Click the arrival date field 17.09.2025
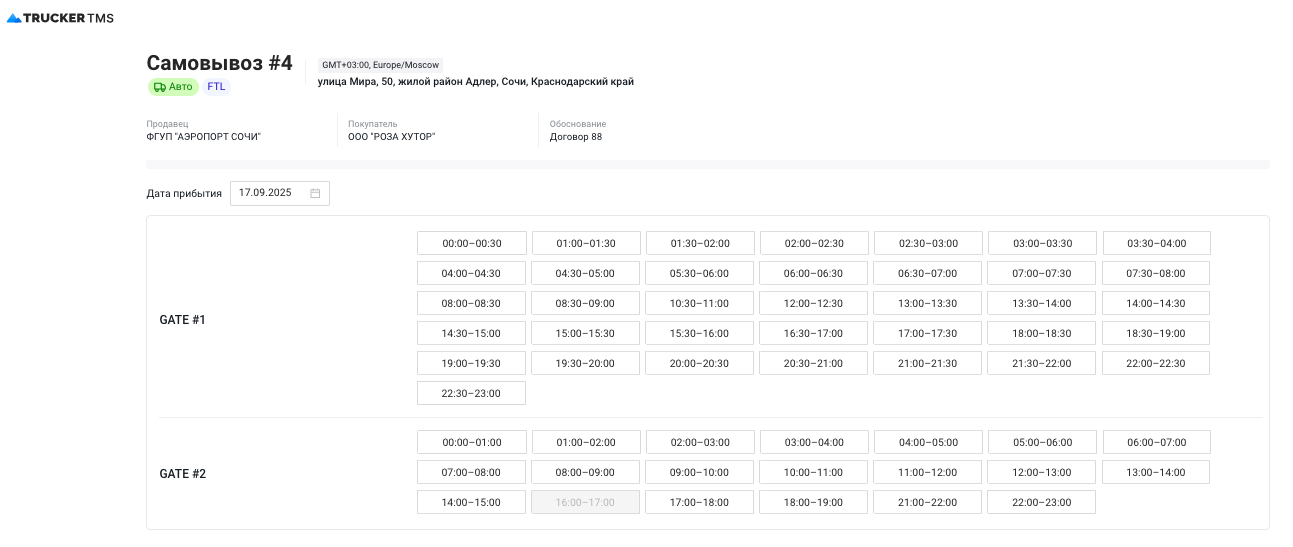1293x547 pixels. pyautogui.click(x=266, y=193)
